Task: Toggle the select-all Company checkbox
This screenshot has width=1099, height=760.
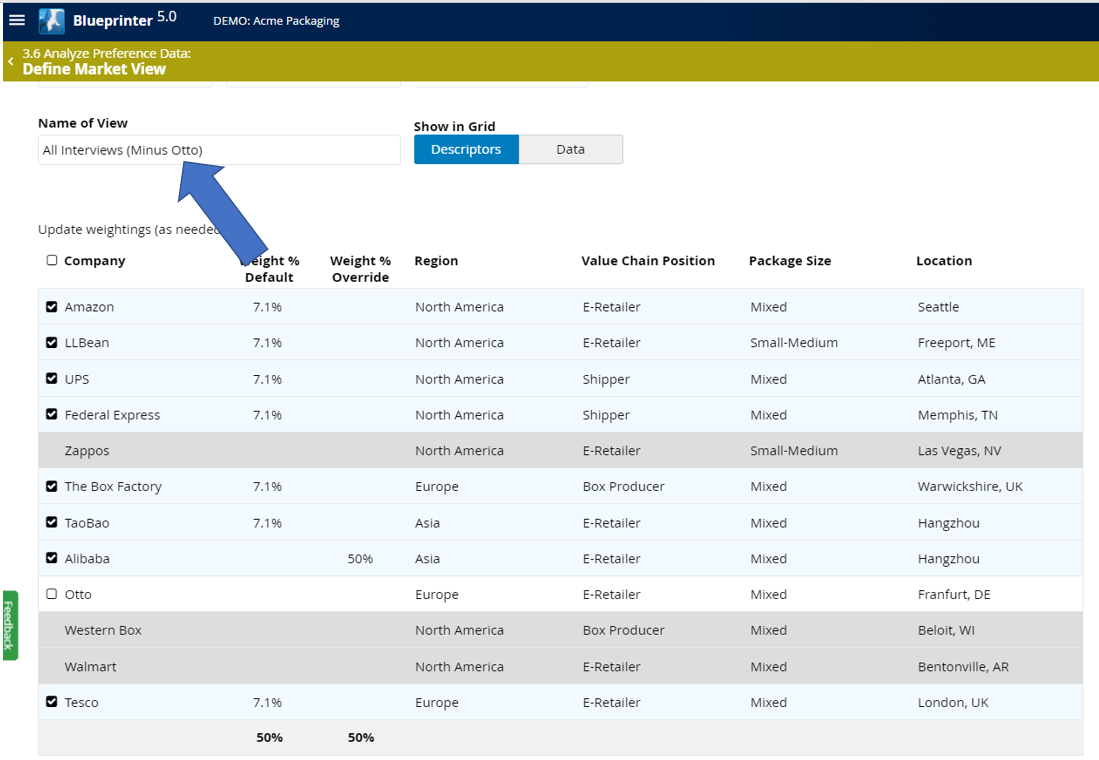Action: click(52, 260)
